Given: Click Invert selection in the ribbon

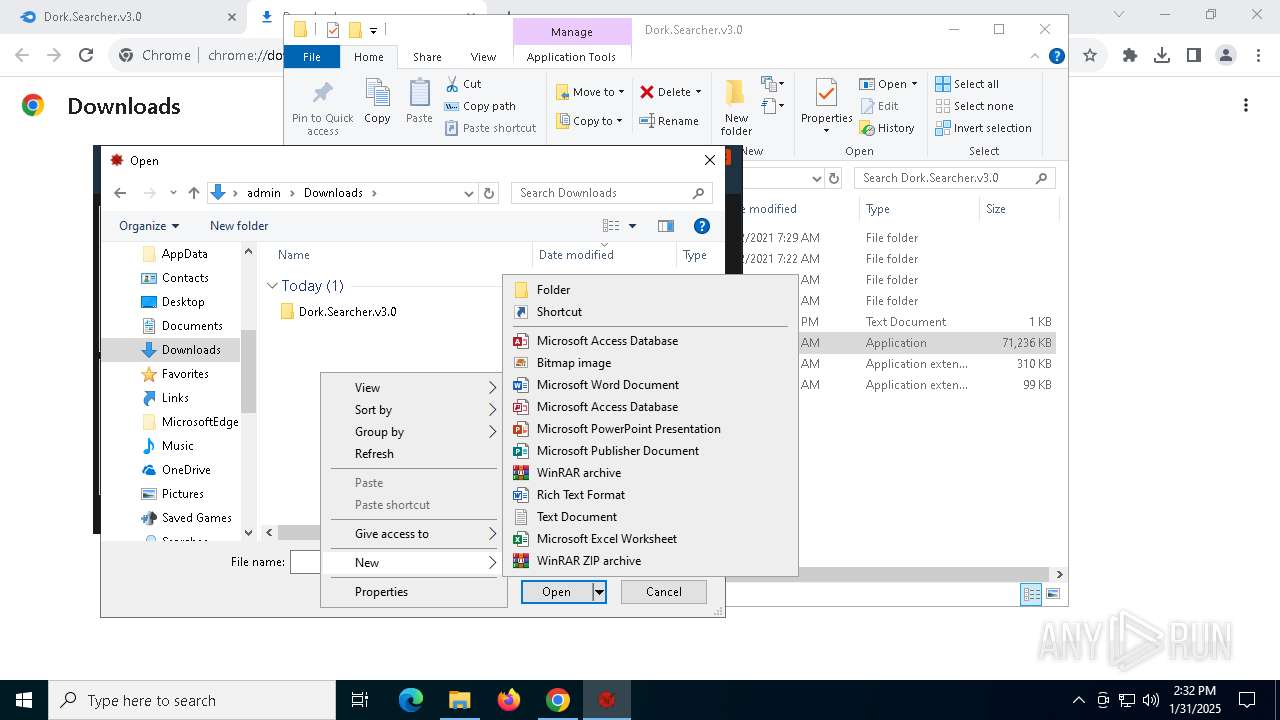Looking at the screenshot, I should 983,128.
